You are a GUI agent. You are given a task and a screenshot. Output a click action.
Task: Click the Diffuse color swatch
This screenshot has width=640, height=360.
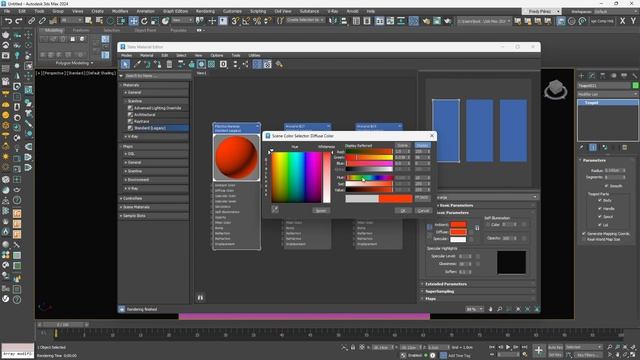tap(458, 232)
